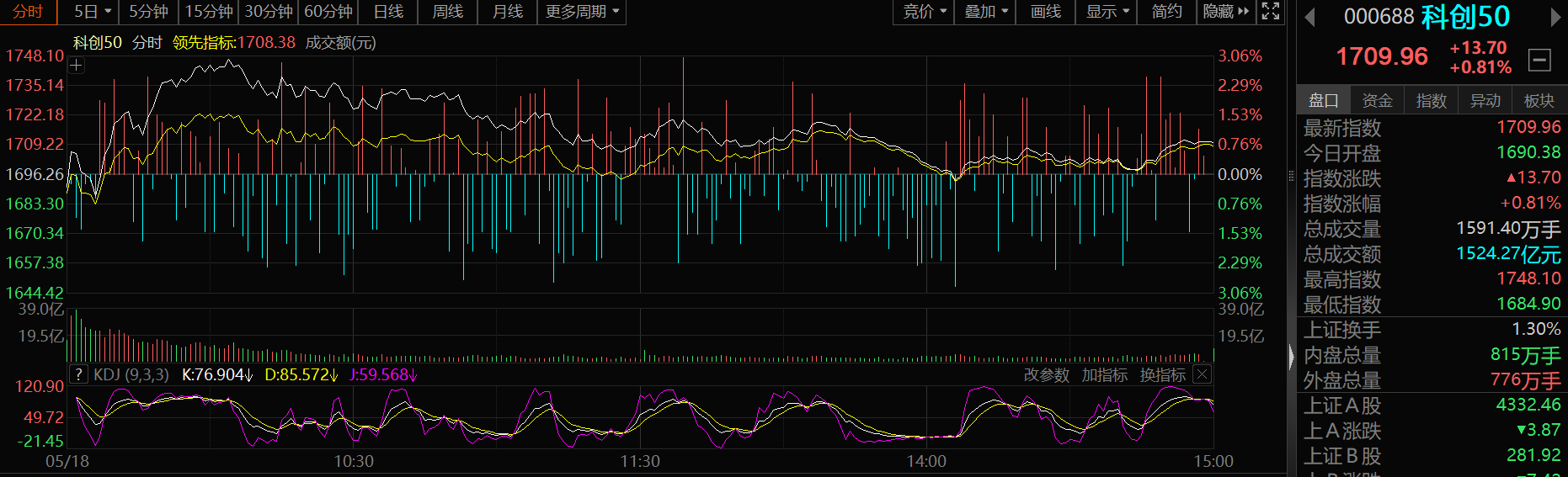Toggle 画线 drawing mode
1568x477 pixels.
coord(1045,12)
